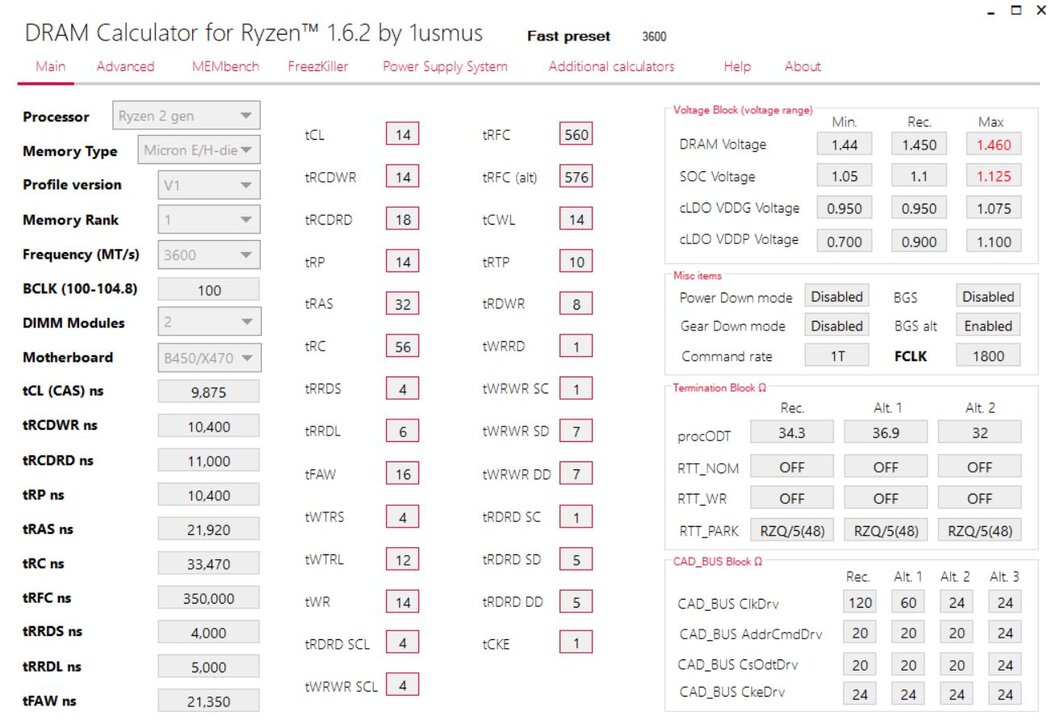The image size is (1052, 720).
Task: Expand the Memory Type dropdown
Action: point(199,150)
